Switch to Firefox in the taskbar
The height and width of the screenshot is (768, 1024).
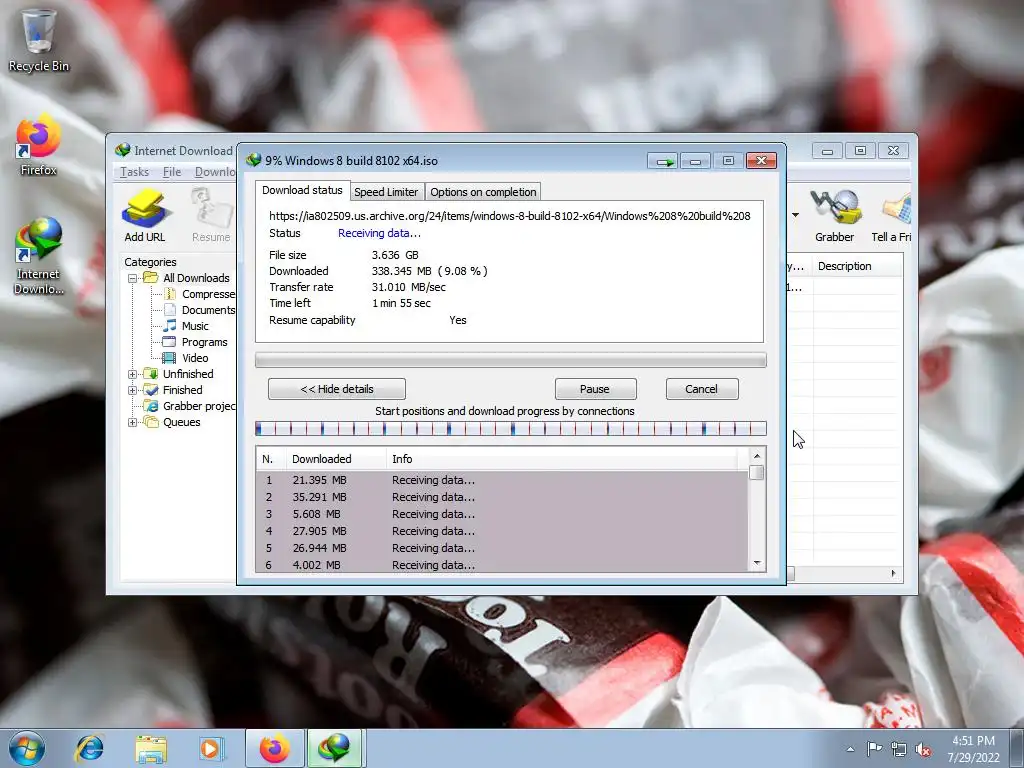[274, 748]
